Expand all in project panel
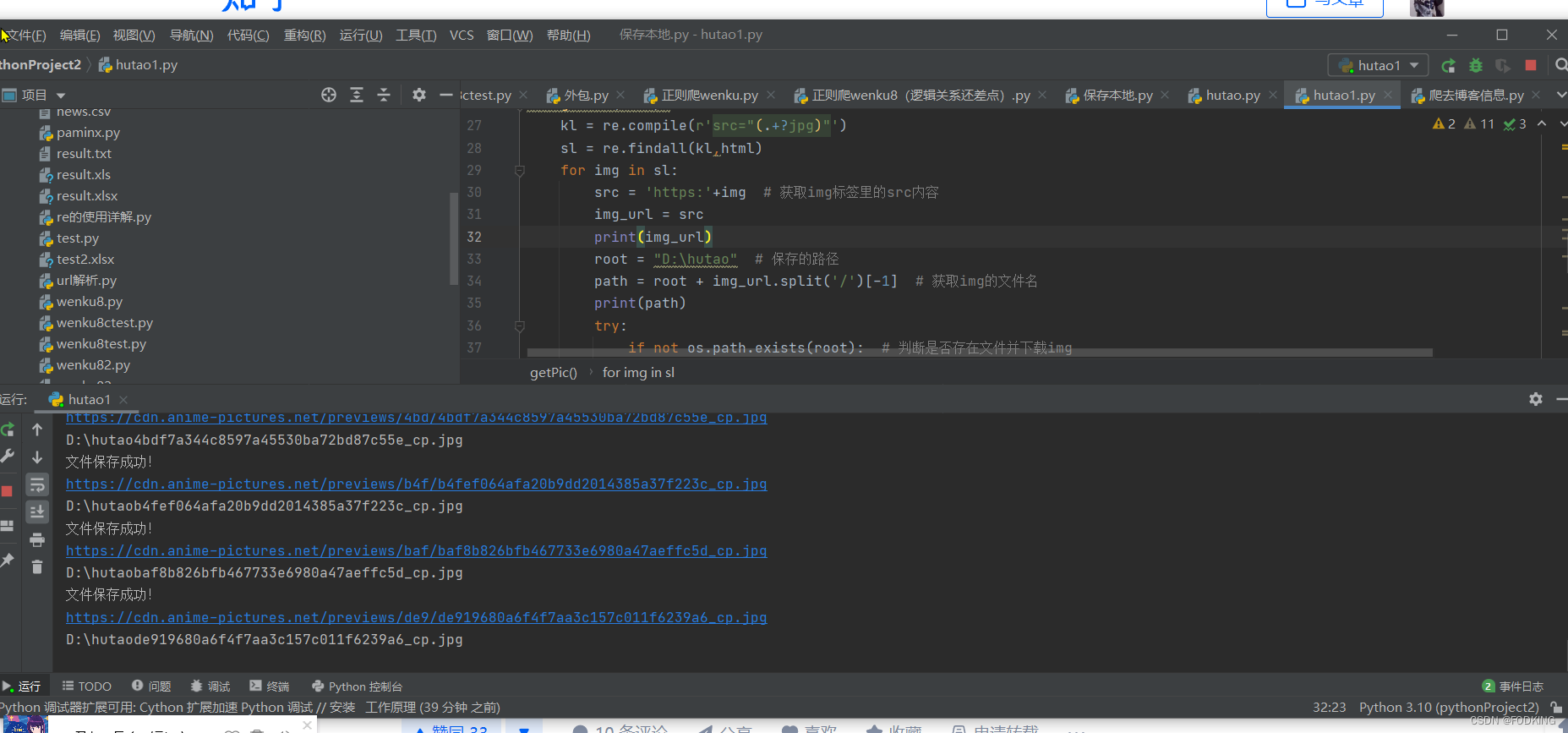Image resolution: width=1568 pixels, height=733 pixels. 357,95
